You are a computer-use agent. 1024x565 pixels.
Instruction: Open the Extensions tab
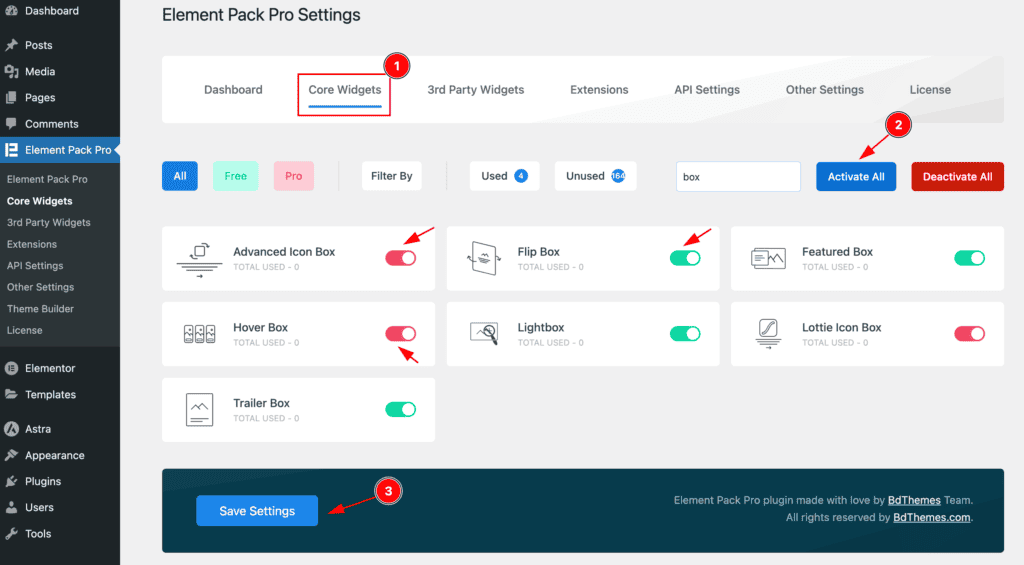599,89
